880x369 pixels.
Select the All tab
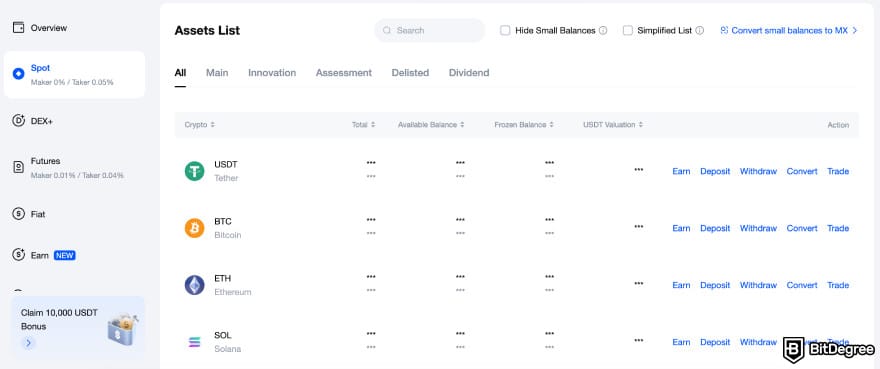click(x=180, y=72)
